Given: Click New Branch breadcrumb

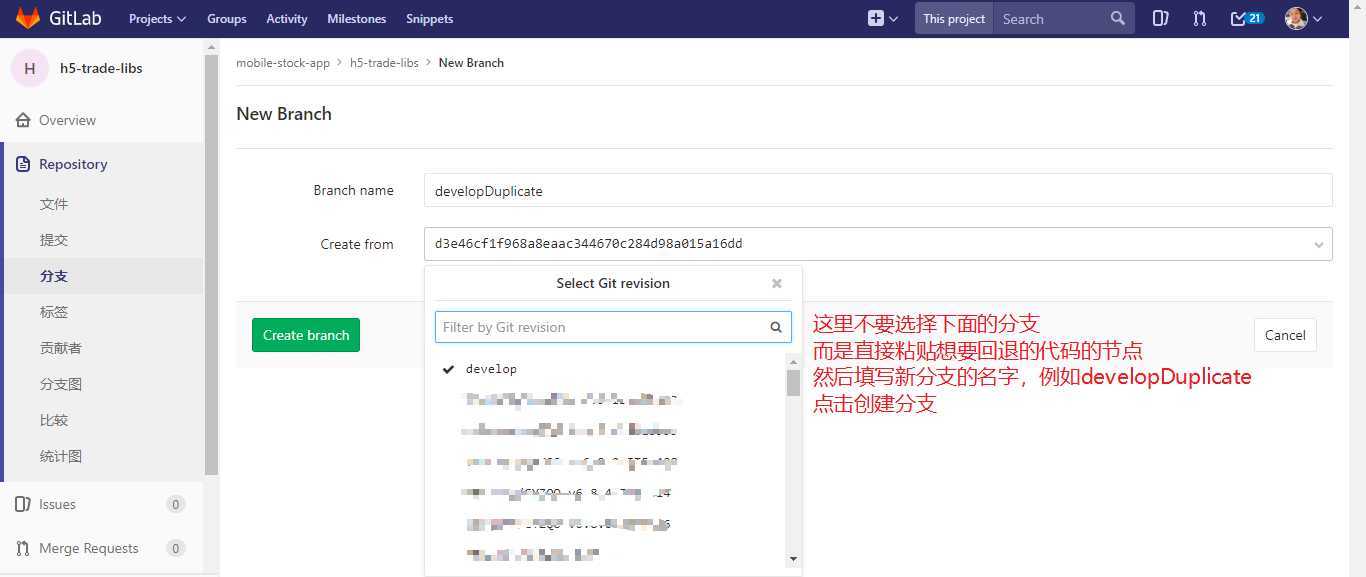Looking at the screenshot, I should click(x=471, y=62).
